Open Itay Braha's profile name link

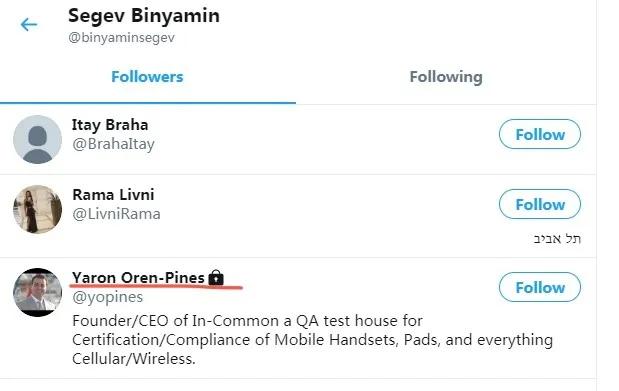coord(110,125)
